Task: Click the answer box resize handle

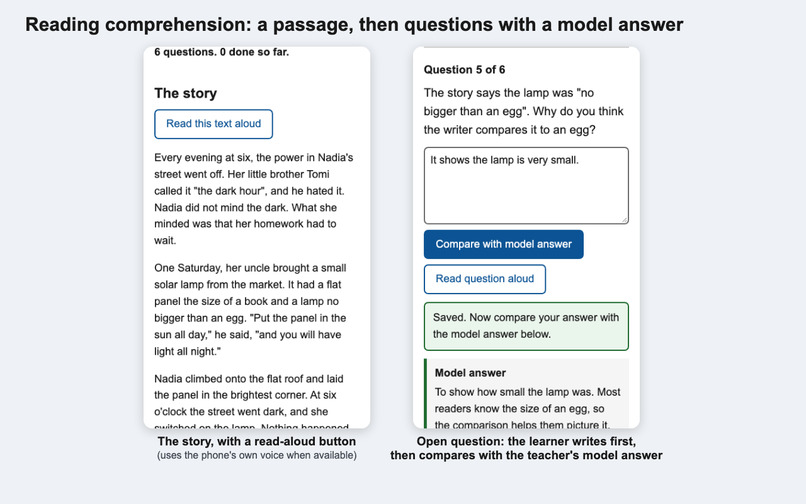Action: click(x=625, y=220)
